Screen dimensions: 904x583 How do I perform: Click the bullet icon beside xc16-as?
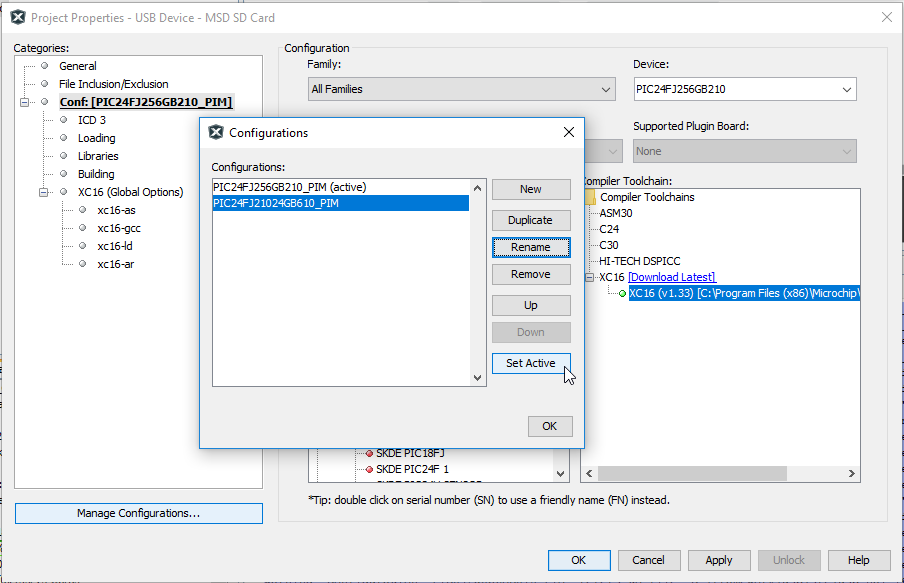[82, 210]
